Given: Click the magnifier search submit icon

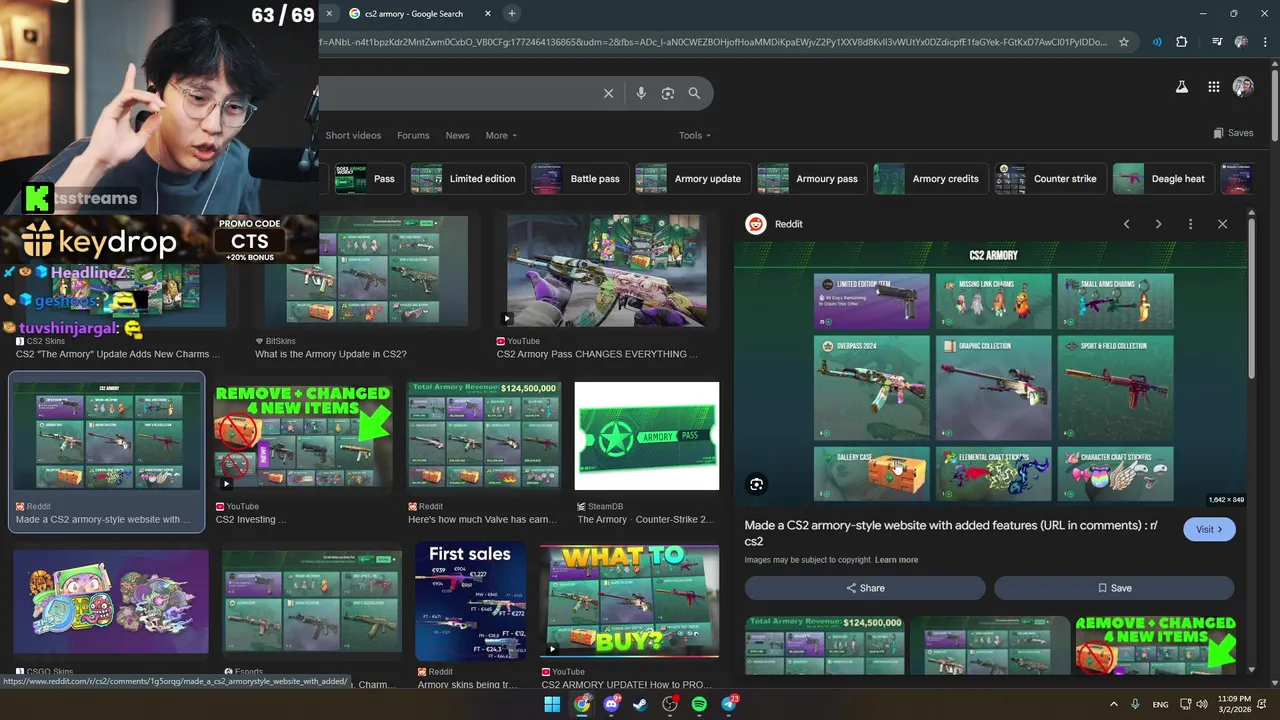Looking at the screenshot, I should (694, 93).
